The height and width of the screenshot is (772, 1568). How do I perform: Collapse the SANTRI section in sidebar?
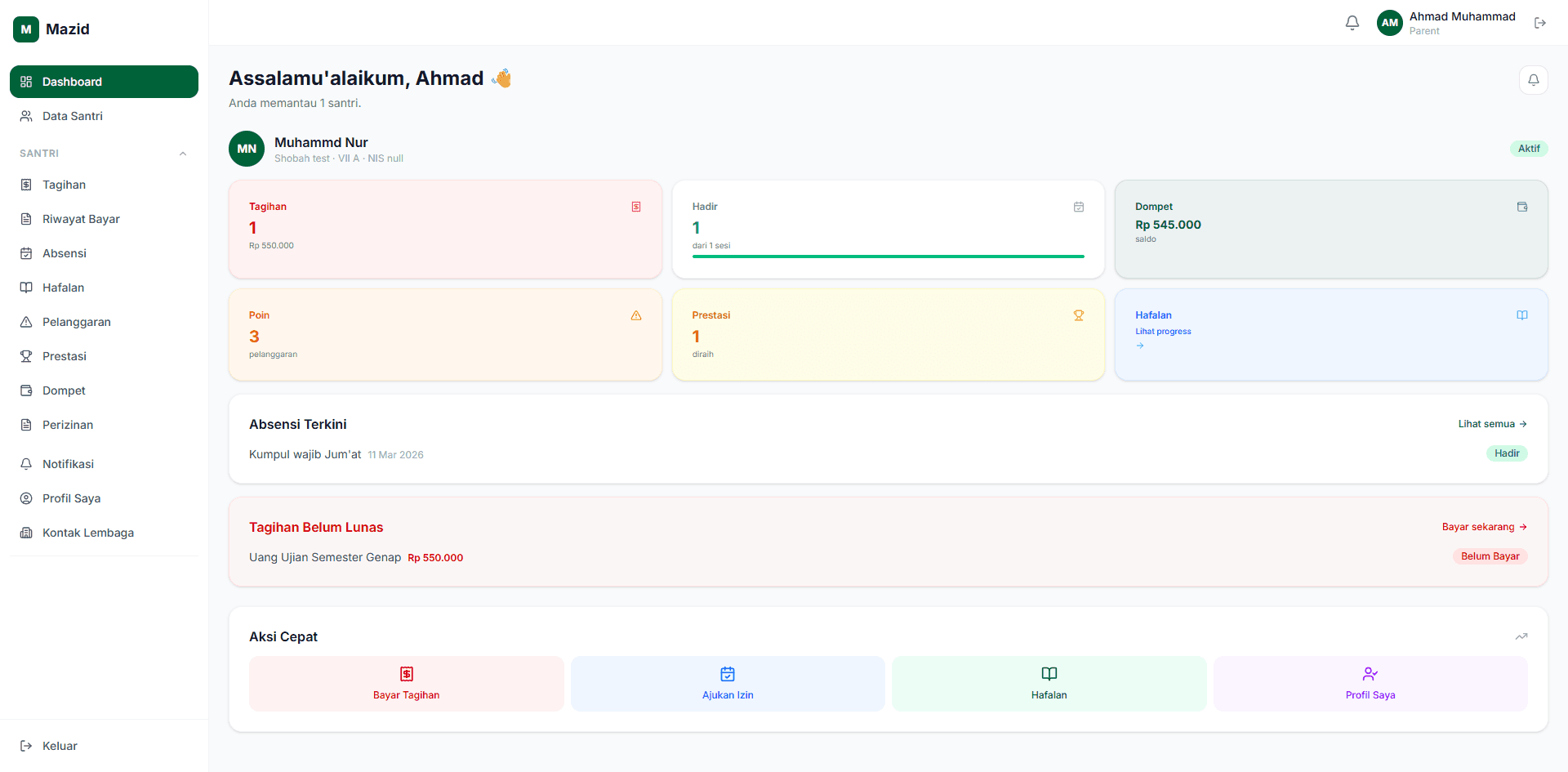coord(182,154)
